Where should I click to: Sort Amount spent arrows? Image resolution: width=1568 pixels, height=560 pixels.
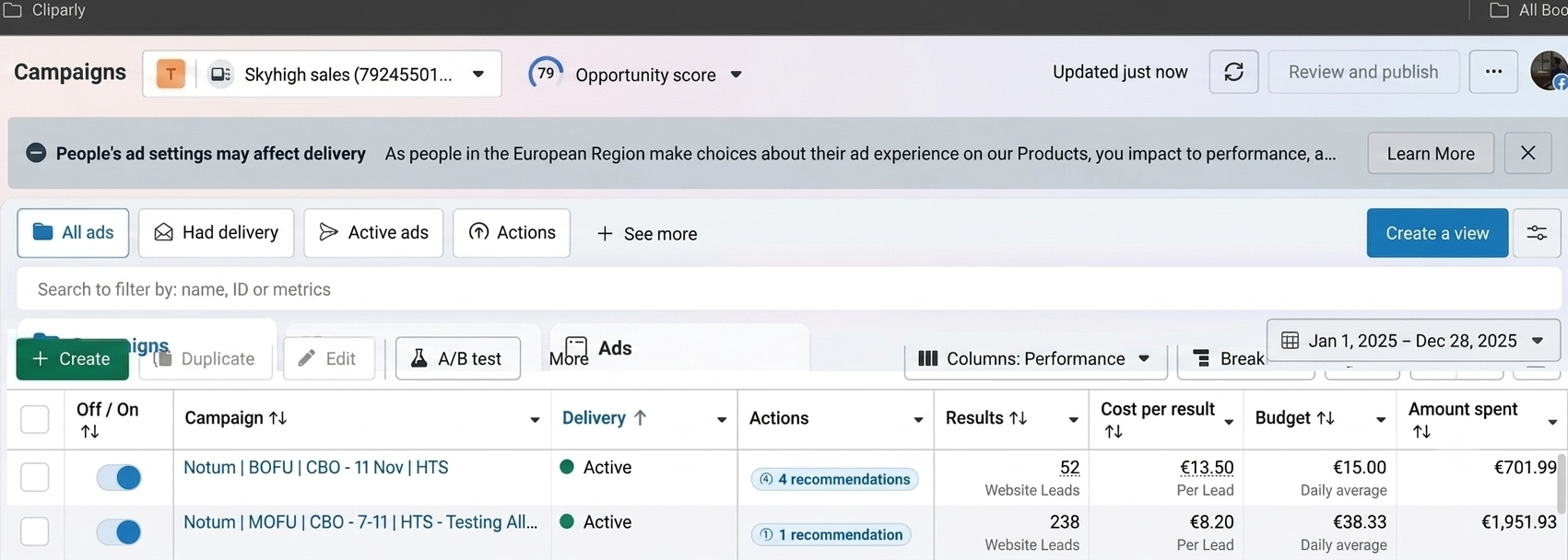(1421, 431)
